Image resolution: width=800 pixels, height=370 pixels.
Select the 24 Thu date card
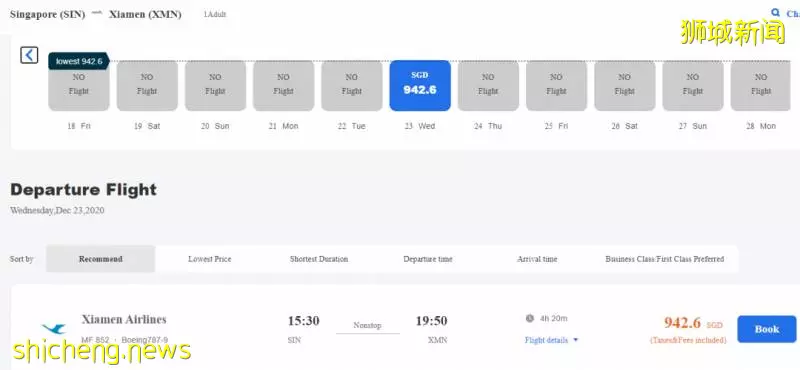(488, 85)
